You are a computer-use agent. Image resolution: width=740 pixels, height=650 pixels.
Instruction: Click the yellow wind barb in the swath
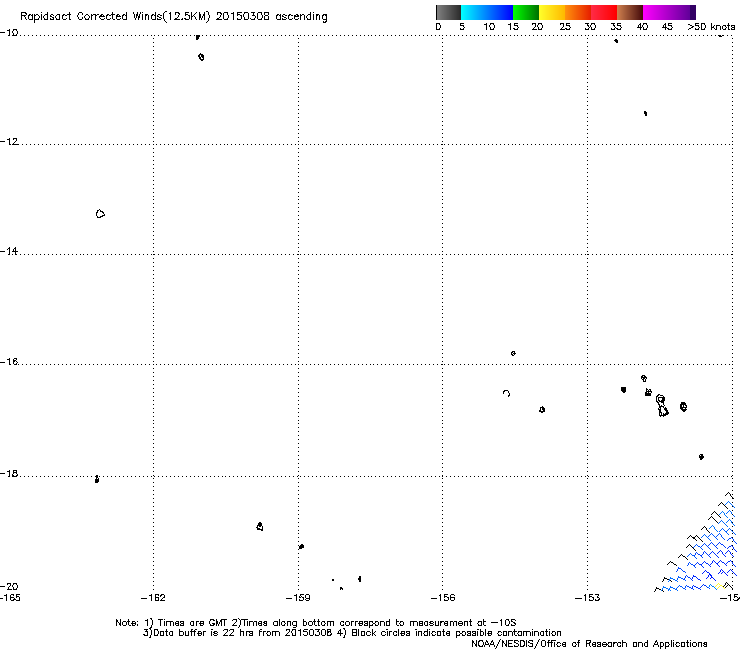[x=719, y=586]
